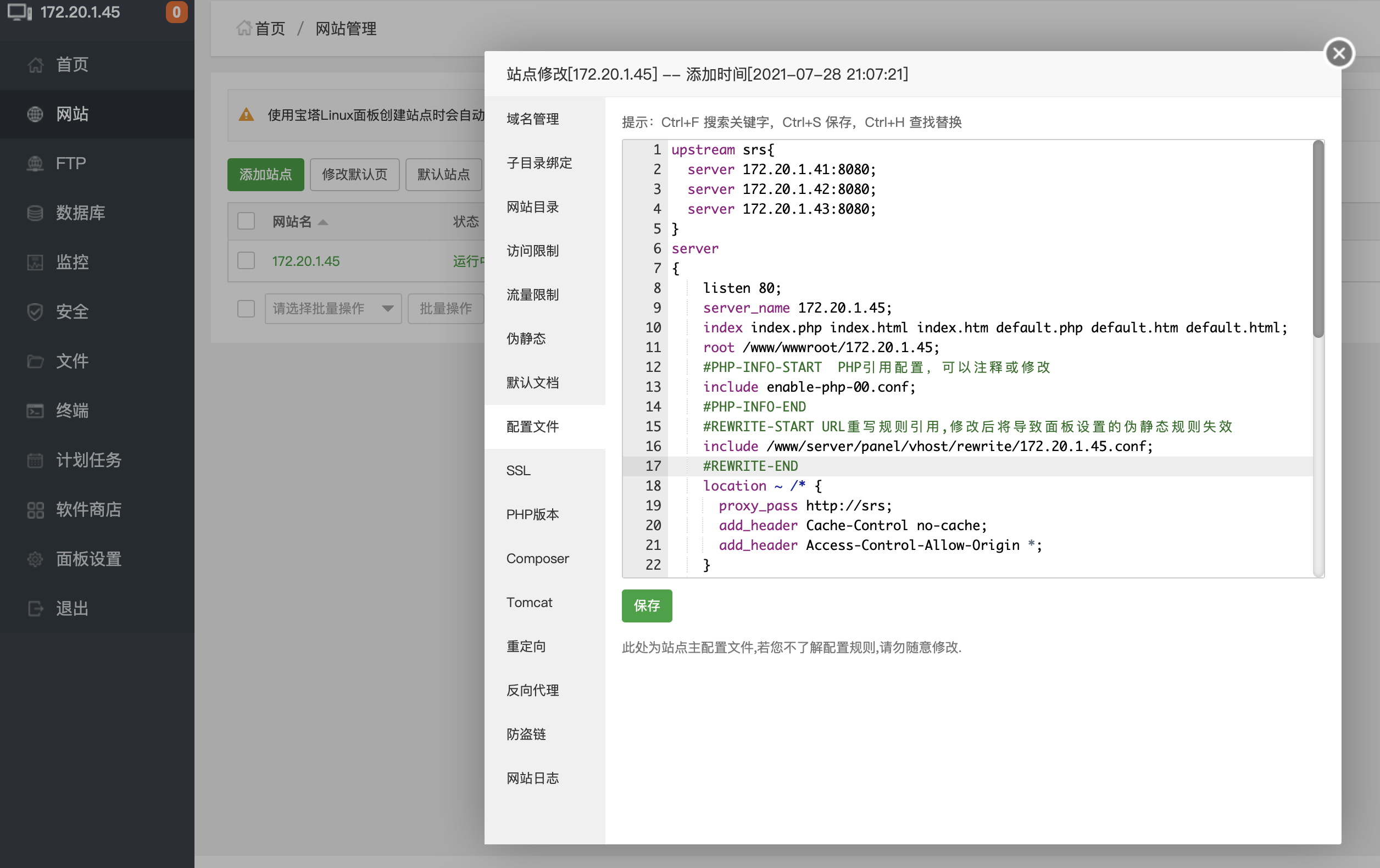Launch the 终端 terminal

pyautogui.click(x=72, y=410)
